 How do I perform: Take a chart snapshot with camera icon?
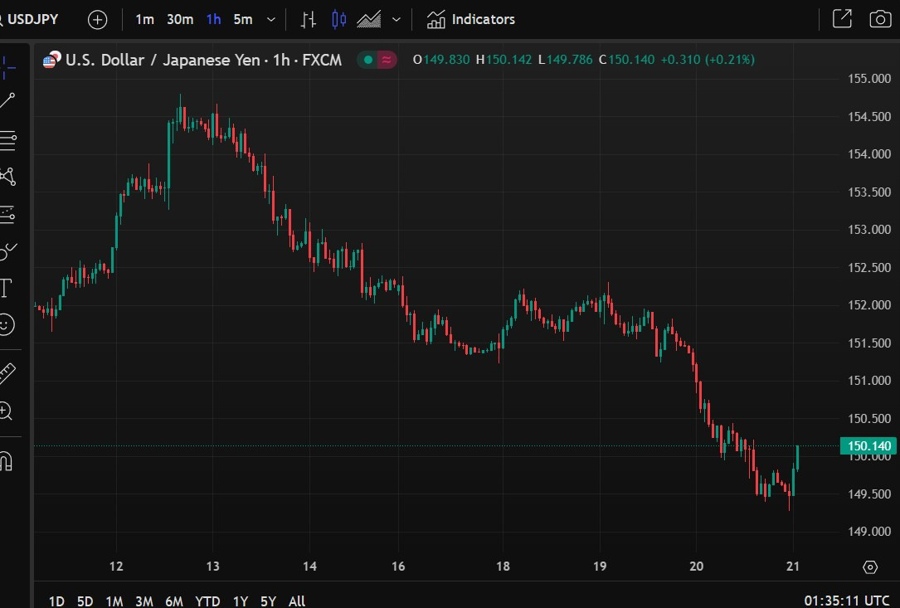click(879, 19)
